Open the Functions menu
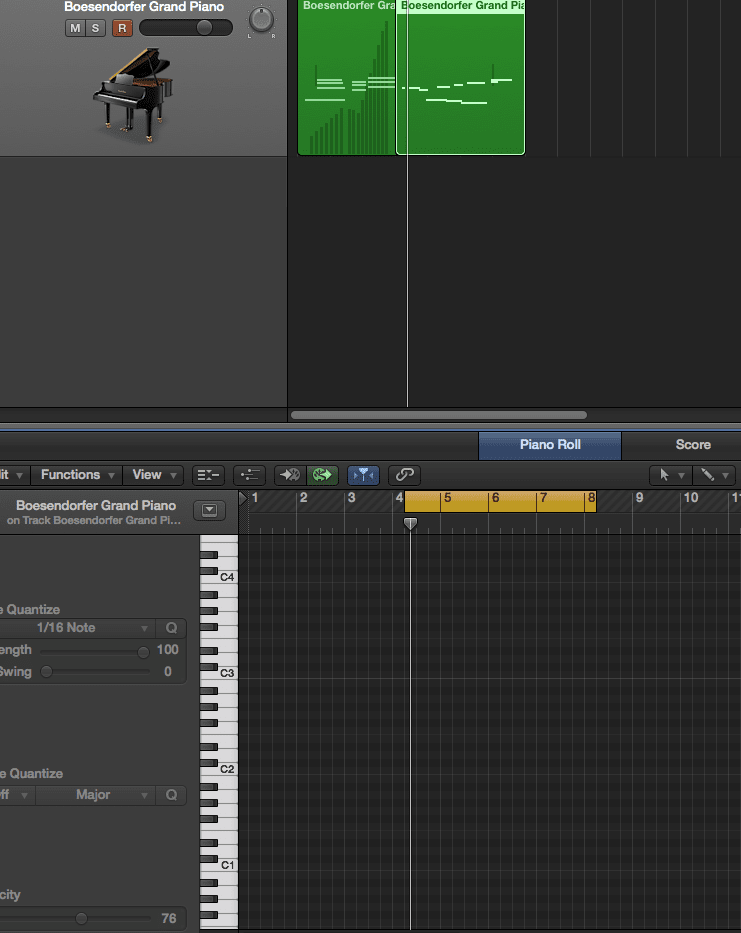Image resolution: width=741 pixels, height=933 pixels. (77, 475)
